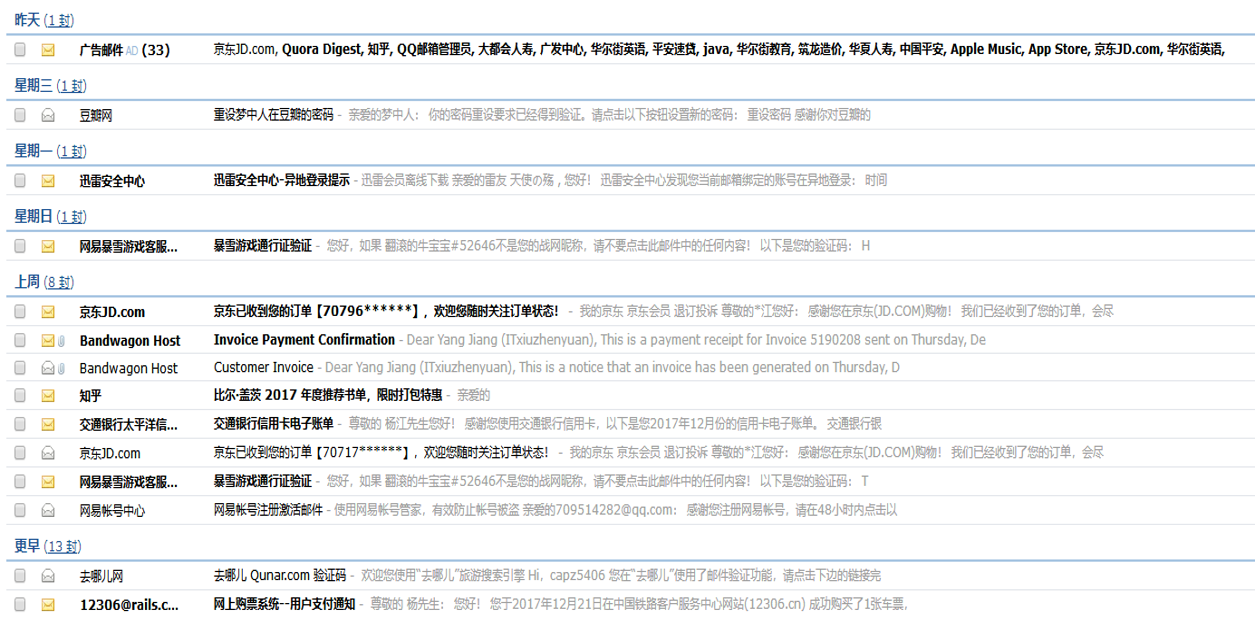This screenshot has width=1255, height=618.
Task: Select the 交通银行太平洋信 mail checkbox
Action: click(20, 425)
